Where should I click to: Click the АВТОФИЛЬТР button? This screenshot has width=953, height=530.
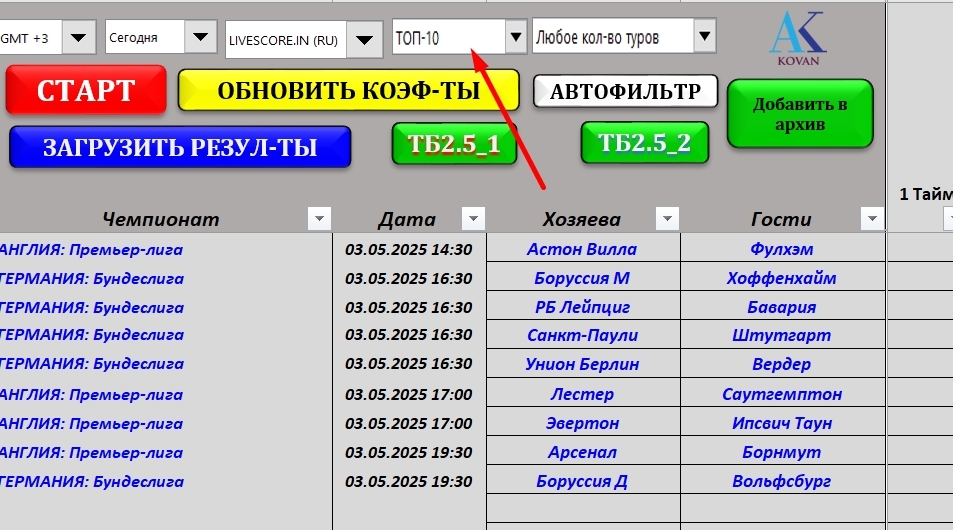pos(625,91)
